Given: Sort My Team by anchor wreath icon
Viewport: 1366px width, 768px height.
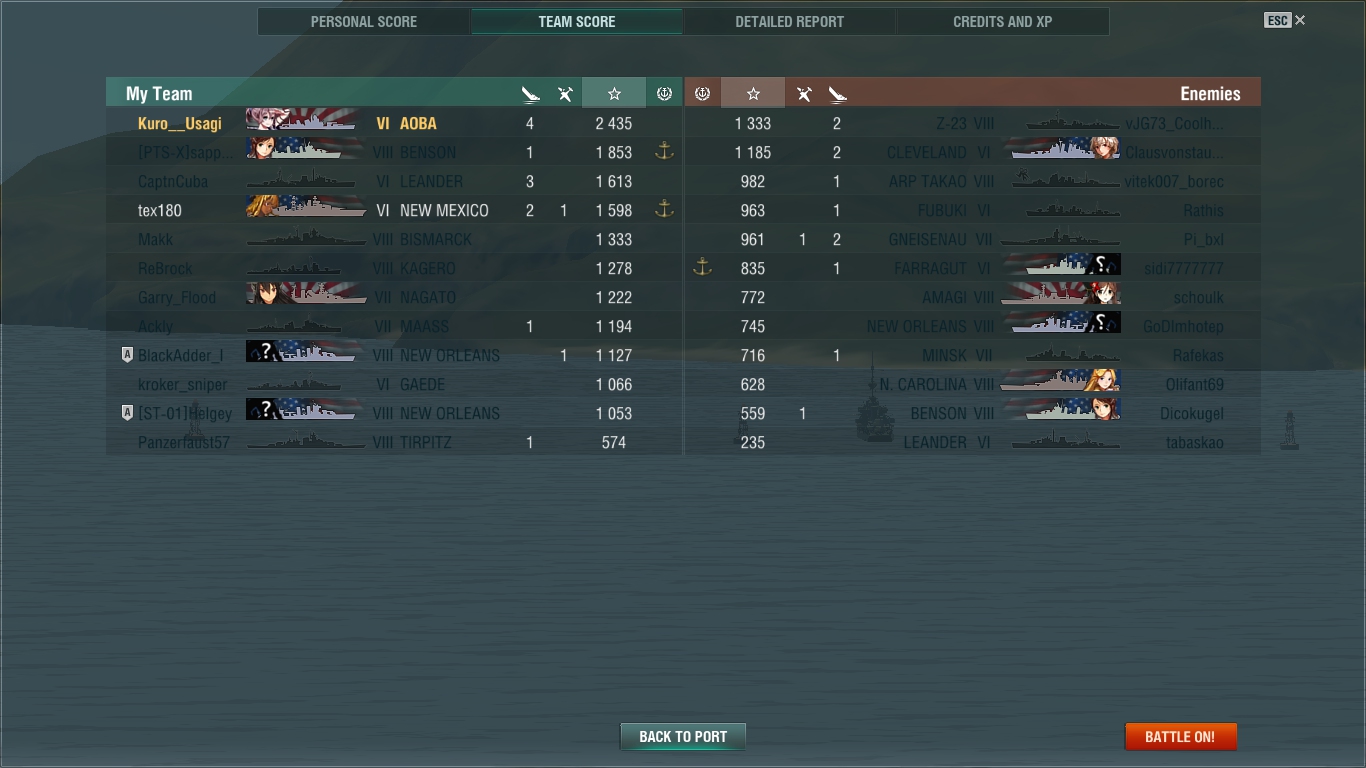Looking at the screenshot, I should tap(664, 94).
